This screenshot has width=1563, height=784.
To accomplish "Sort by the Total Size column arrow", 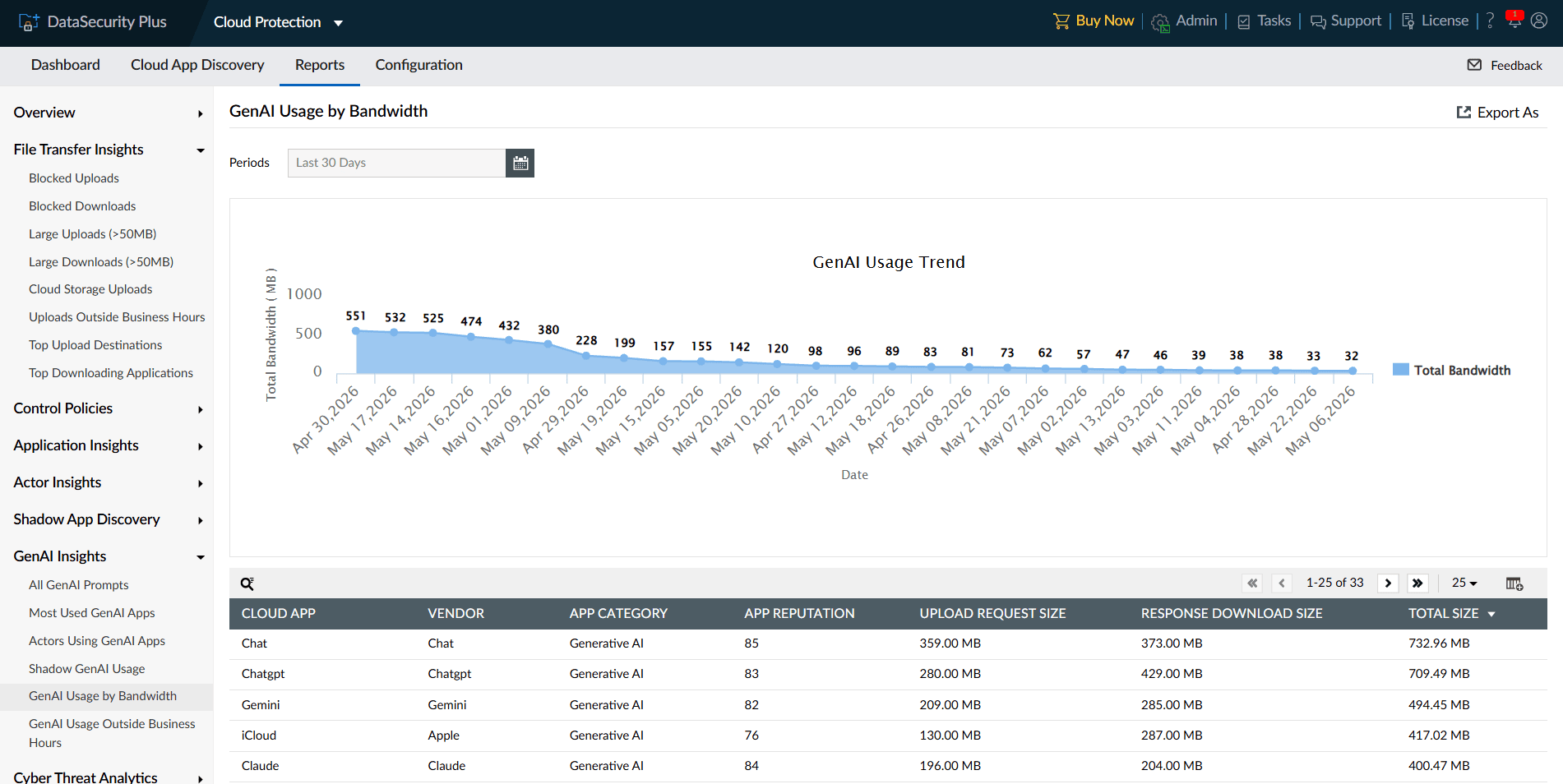I will (1491, 614).
